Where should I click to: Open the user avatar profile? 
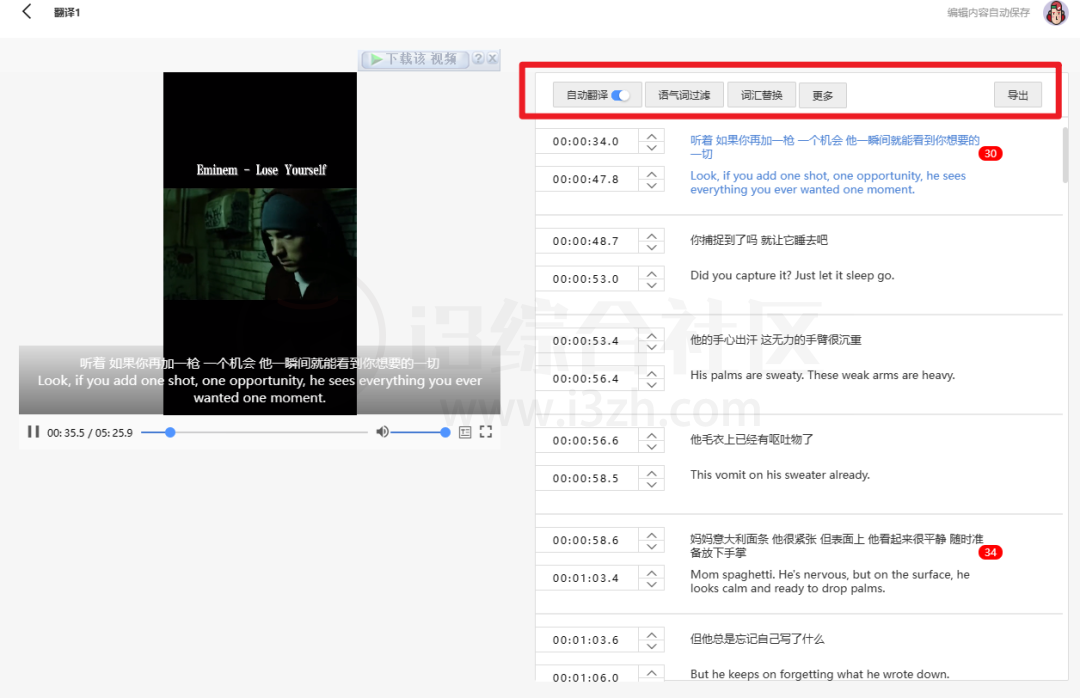click(1055, 12)
